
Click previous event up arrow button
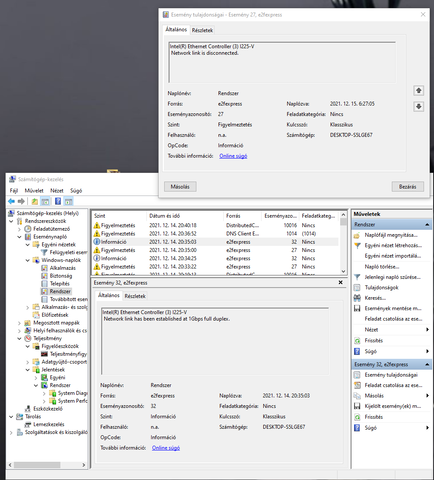[x=419, y=90]
